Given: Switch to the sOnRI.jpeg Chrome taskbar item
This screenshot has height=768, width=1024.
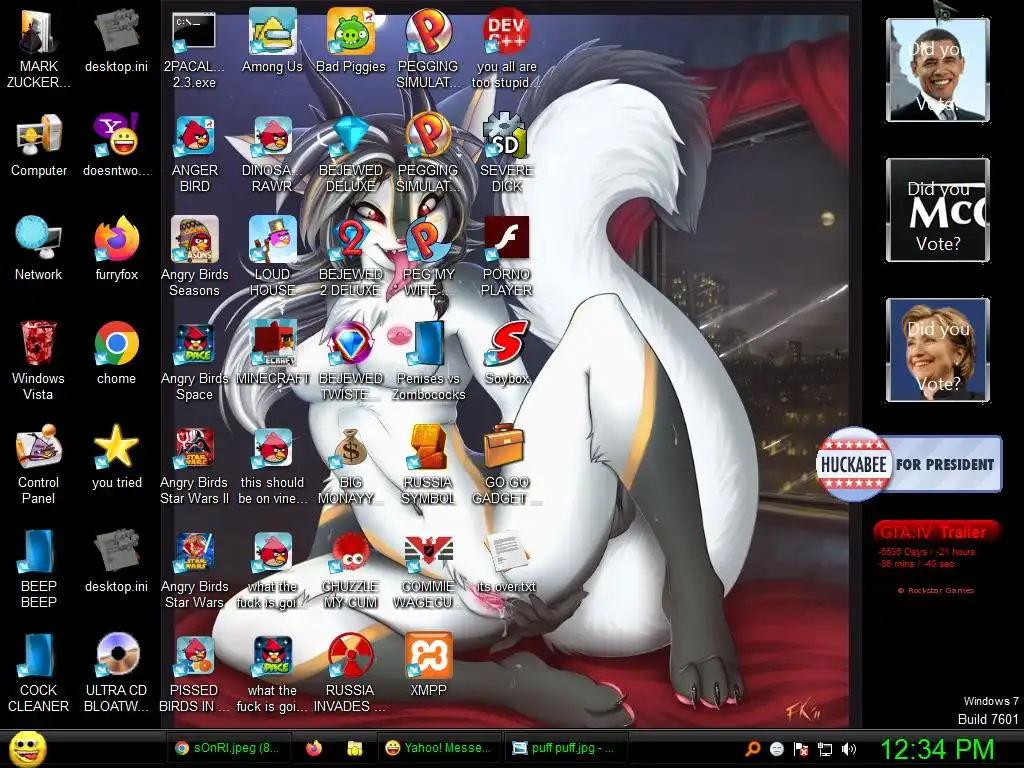Looking at the screenshot, I should point(229,748).
